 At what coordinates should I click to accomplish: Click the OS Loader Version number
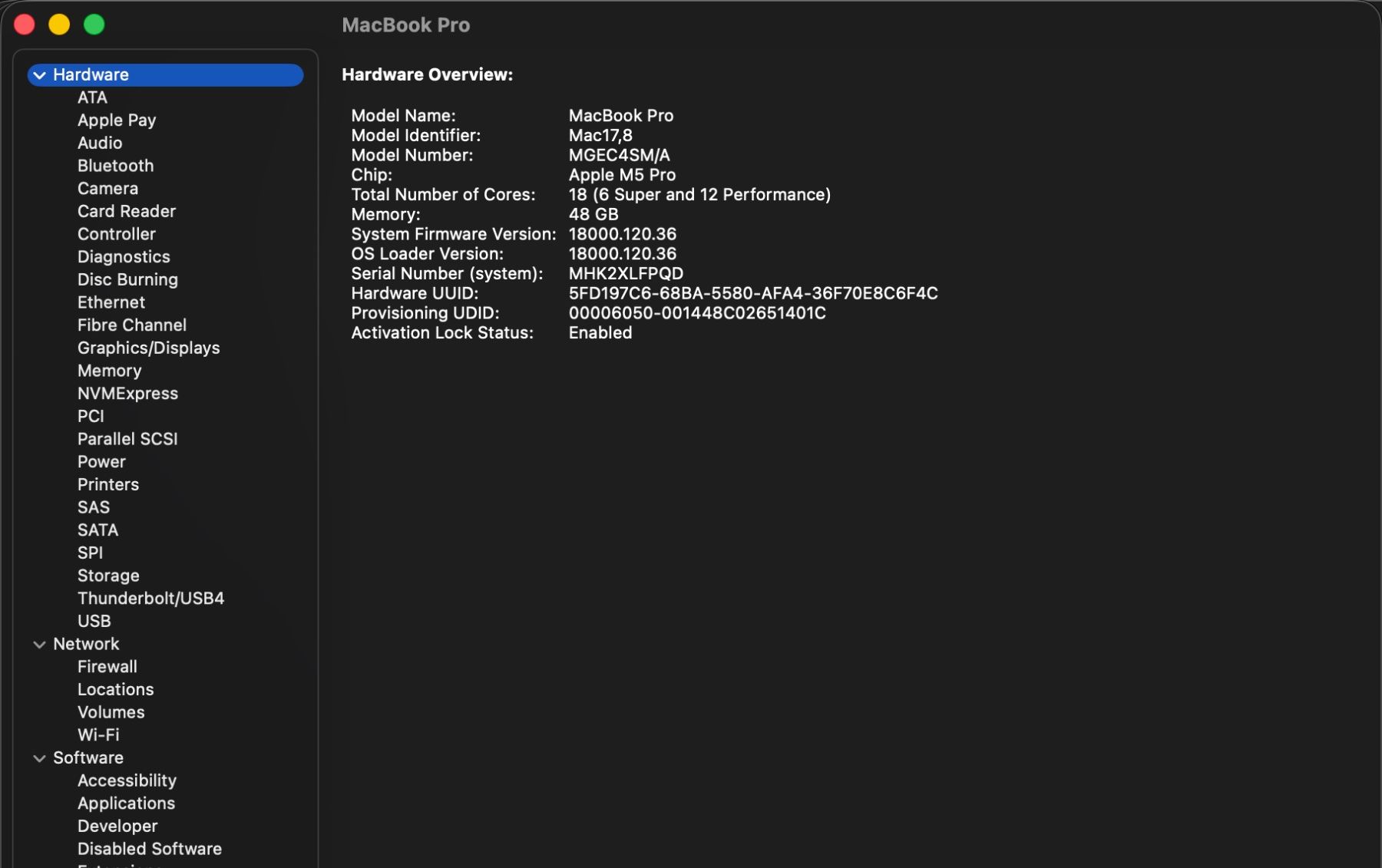(623, 254)
